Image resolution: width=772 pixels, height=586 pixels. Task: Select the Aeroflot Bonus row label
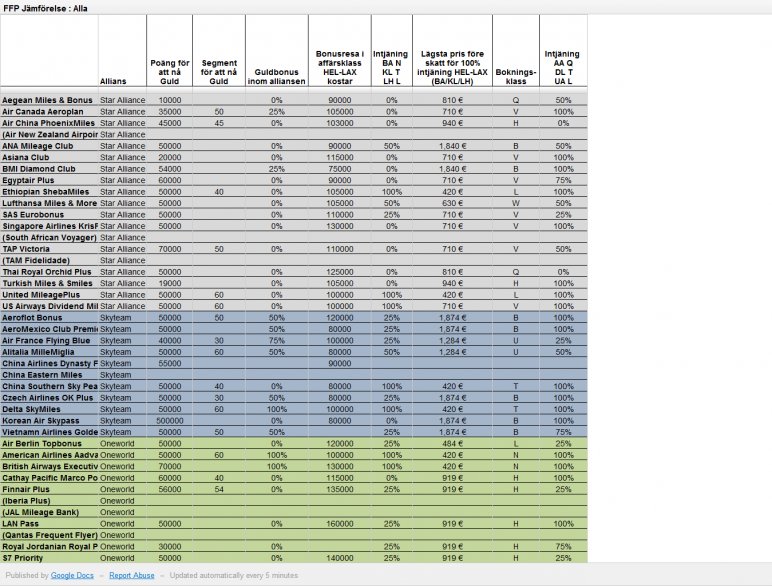tap(34, 317)
